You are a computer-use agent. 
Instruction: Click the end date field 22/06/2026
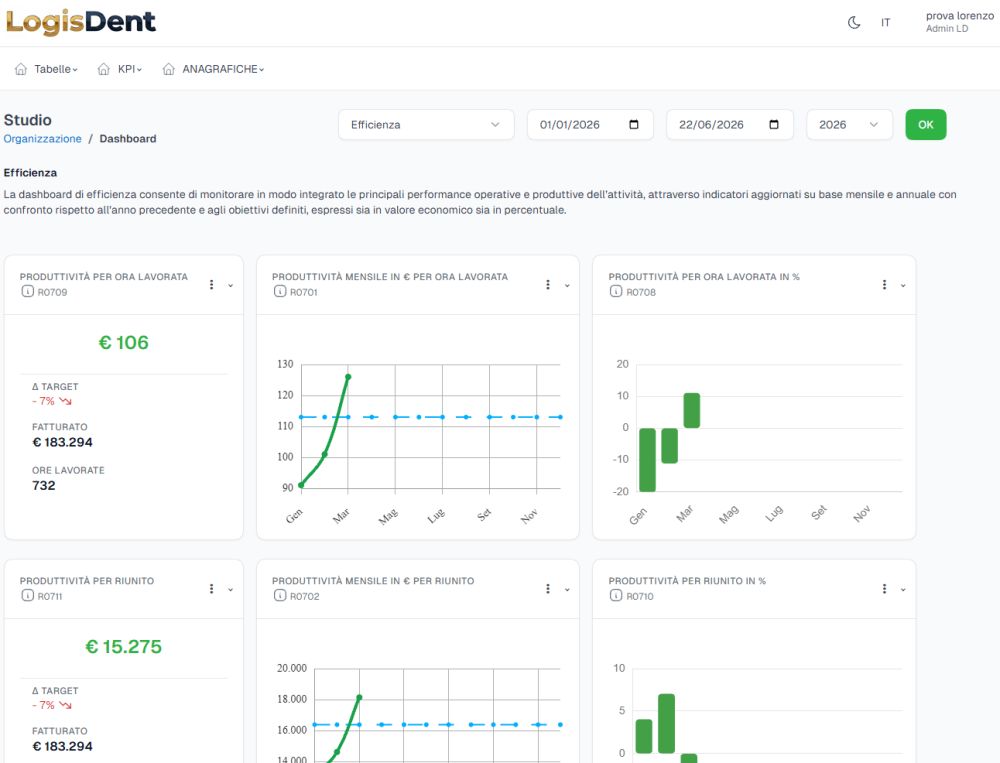click(x=730, y=124)
